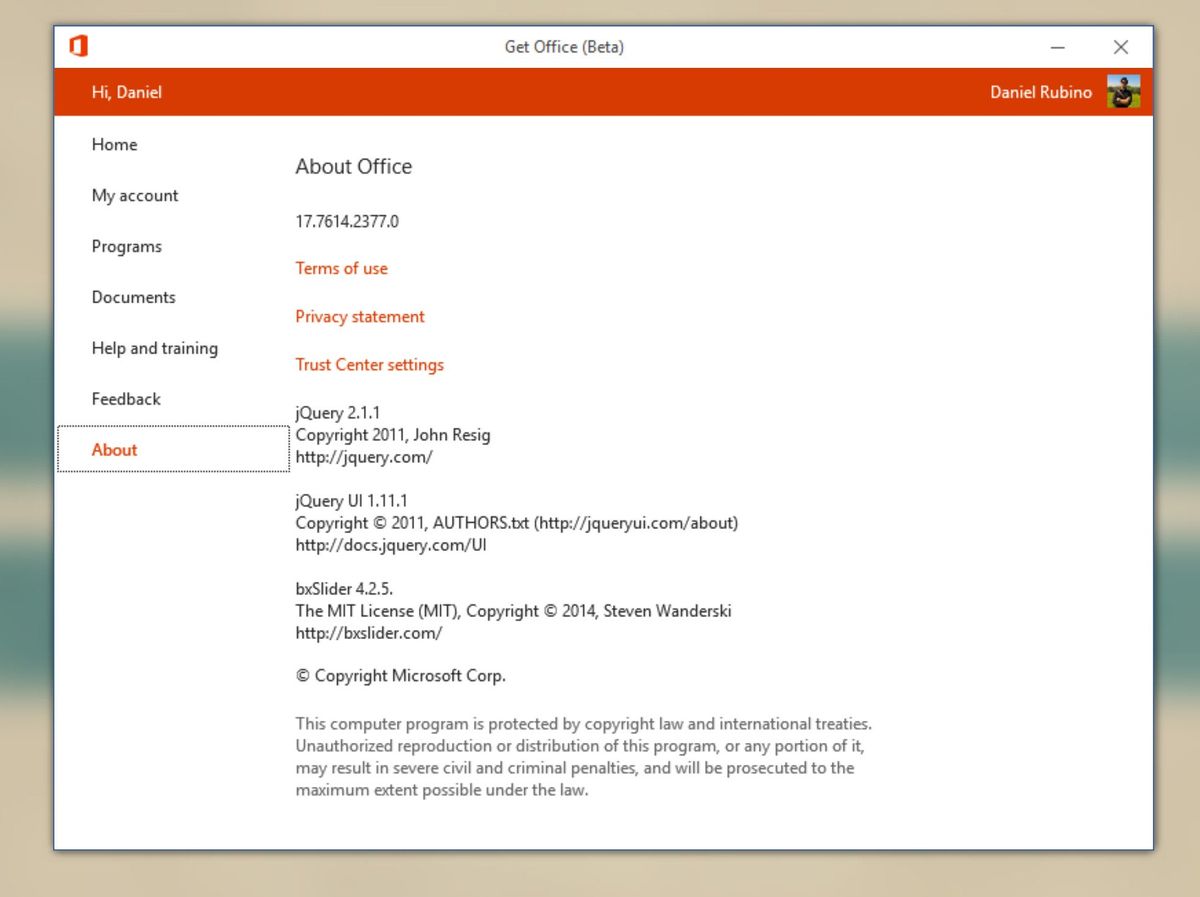Image resolution: width=1200 pixels, height=897 pixels.
Task: Click the http://bxslider.com/ address text
Action: [x=368, y=633]
